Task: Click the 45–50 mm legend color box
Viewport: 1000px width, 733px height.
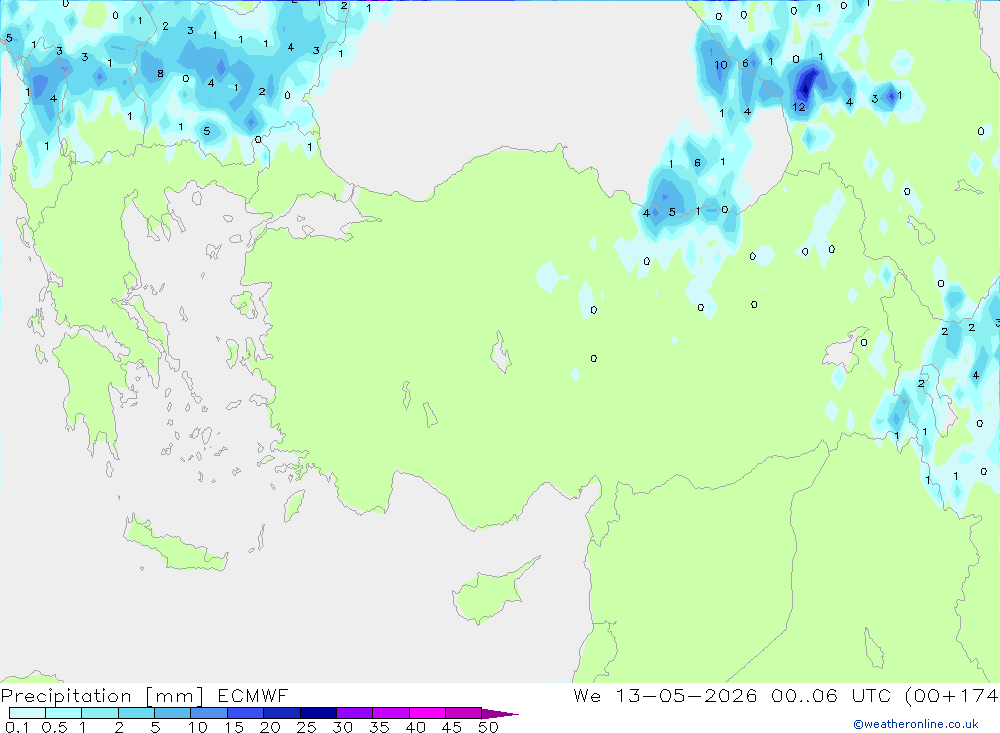Action: tap(464, 713)
